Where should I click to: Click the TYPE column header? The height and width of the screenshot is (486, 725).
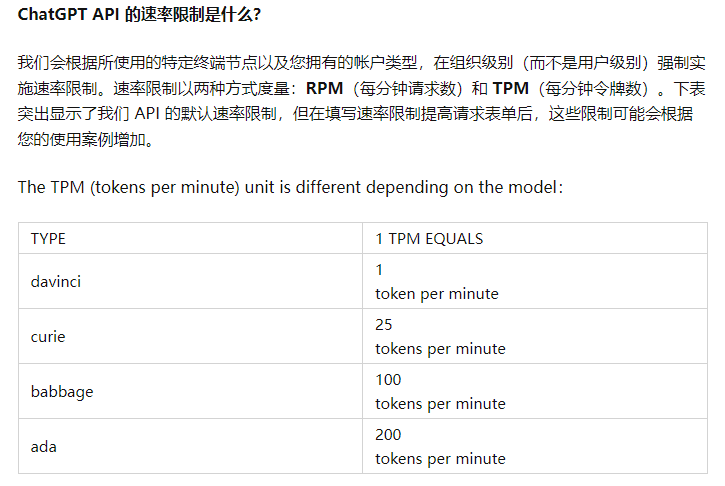(48, 239)
